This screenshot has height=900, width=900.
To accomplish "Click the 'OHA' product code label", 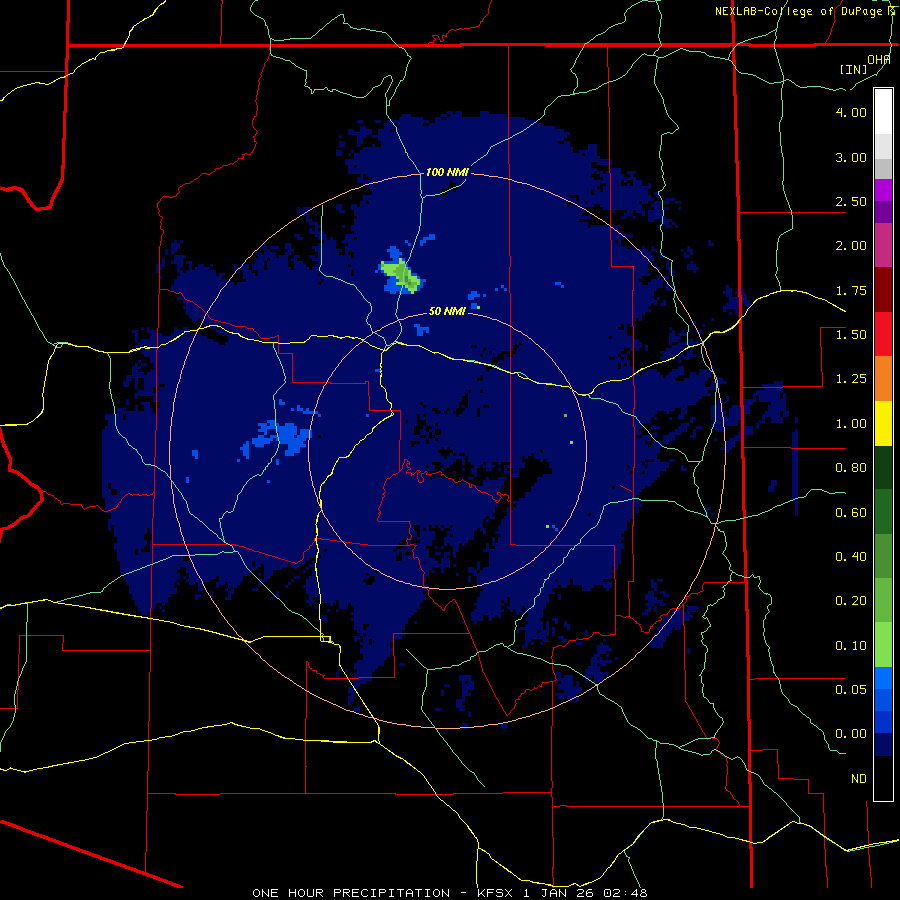I will 879,60.
